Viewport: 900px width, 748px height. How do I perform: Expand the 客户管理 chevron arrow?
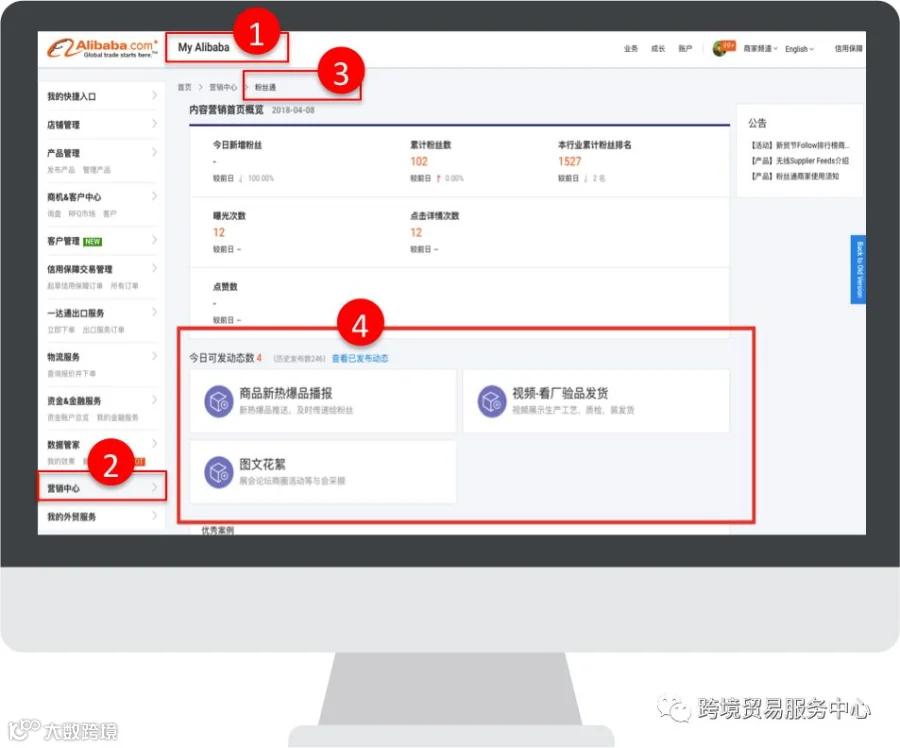tap(154, 241)
